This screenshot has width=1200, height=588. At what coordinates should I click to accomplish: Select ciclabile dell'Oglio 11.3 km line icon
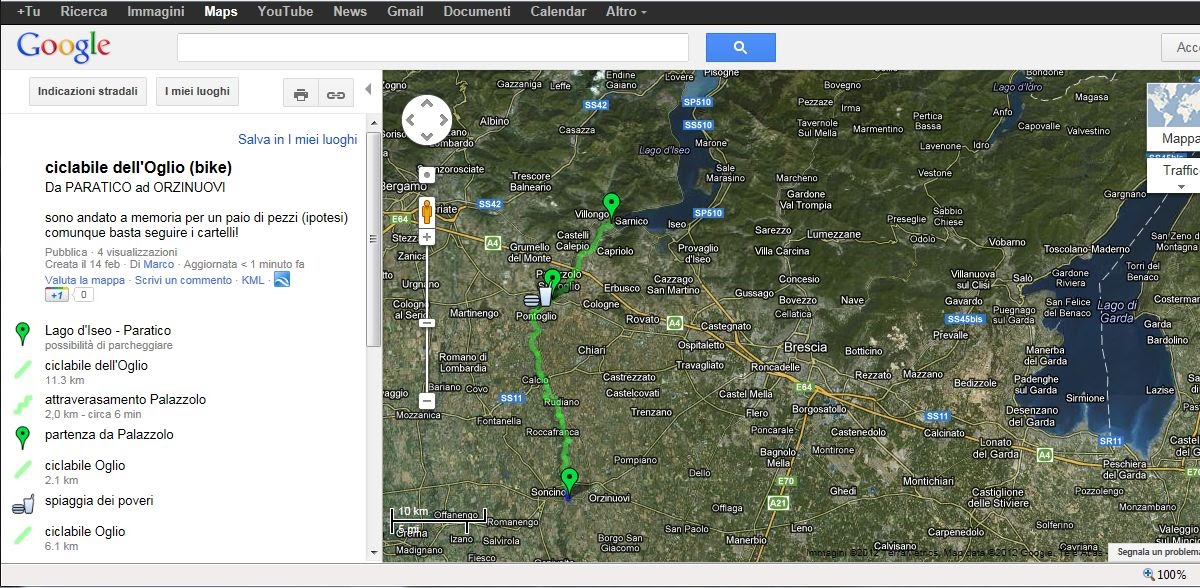(x=22, y=369)
